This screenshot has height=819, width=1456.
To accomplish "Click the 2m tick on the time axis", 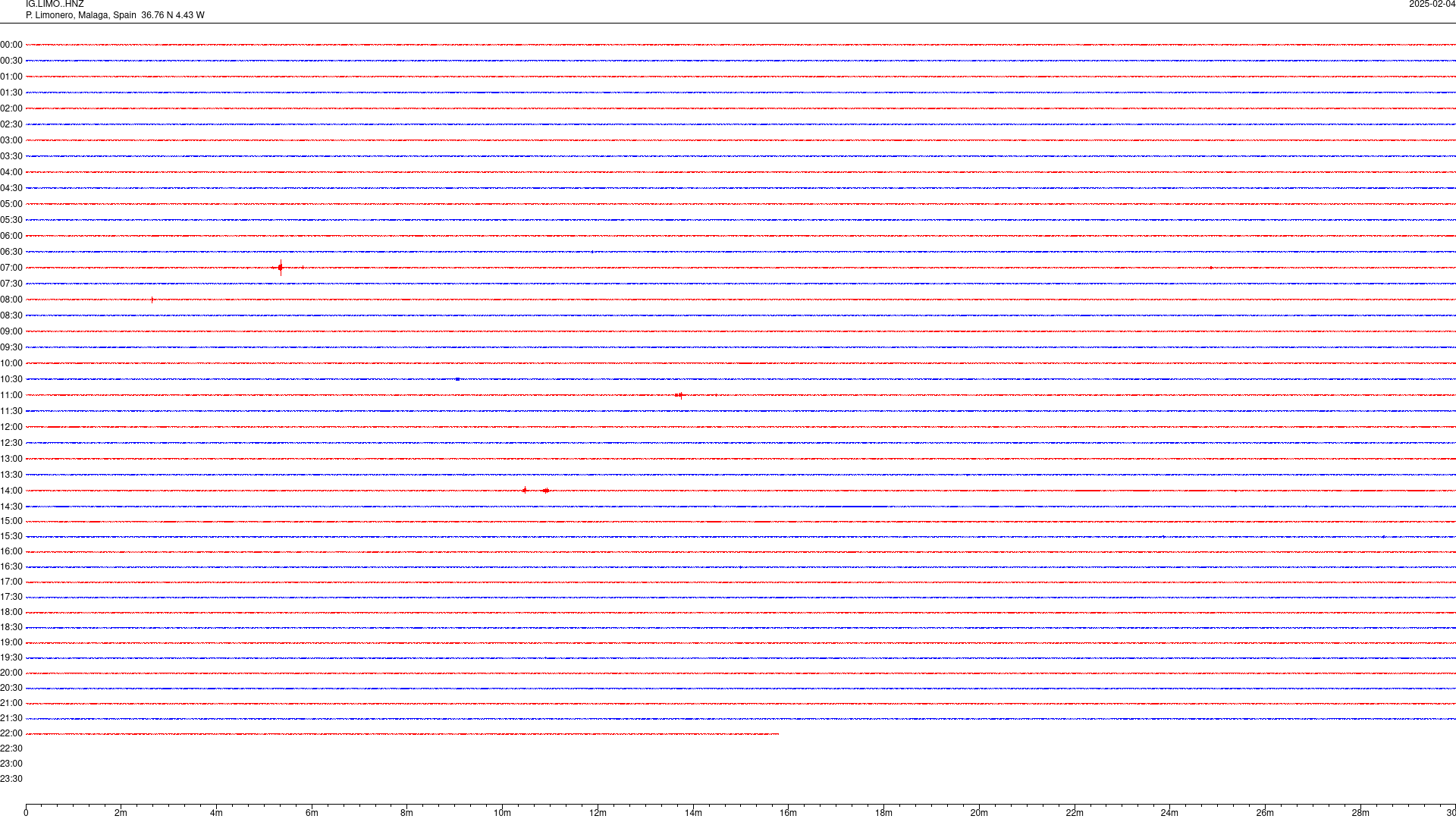I will point(121,813).
